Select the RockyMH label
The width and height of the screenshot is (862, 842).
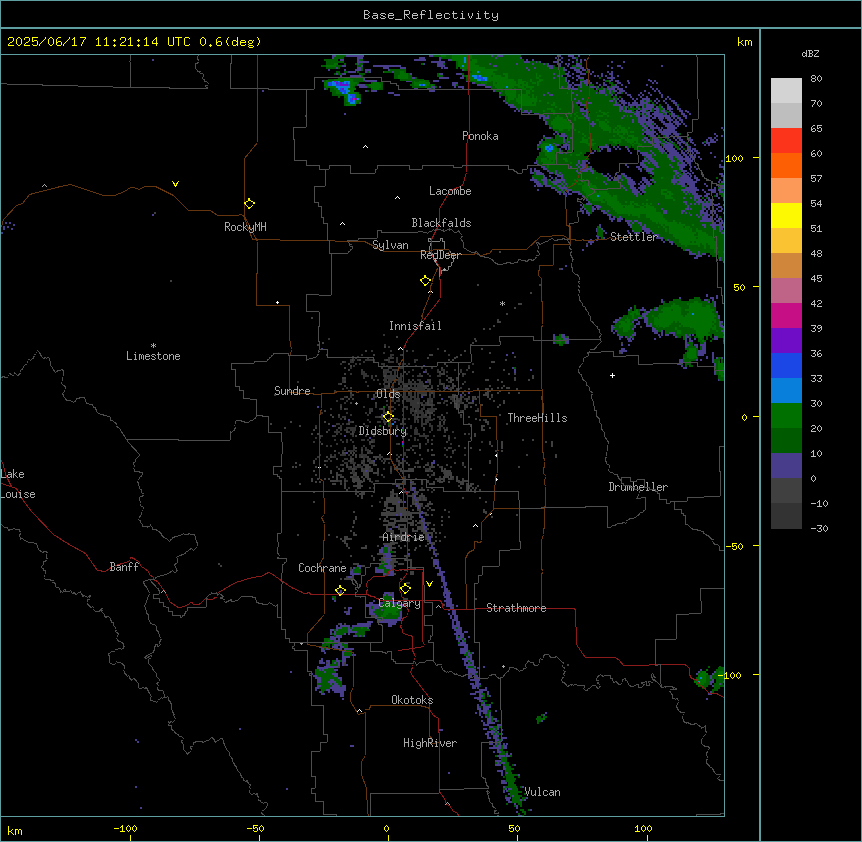point(245,227)
